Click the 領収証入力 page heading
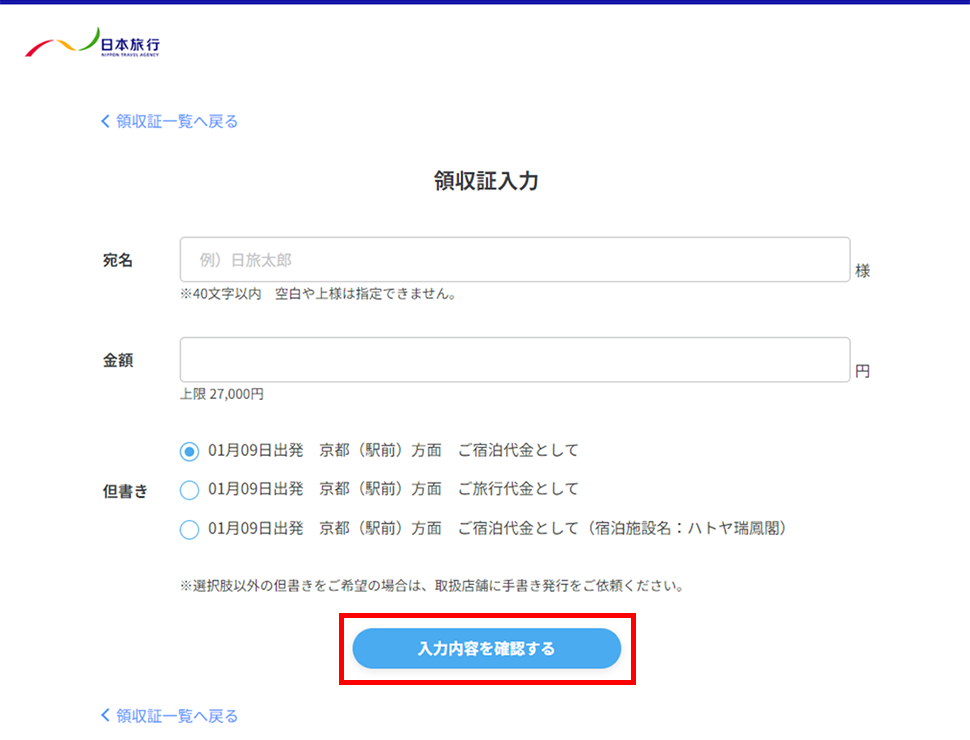 486,181
